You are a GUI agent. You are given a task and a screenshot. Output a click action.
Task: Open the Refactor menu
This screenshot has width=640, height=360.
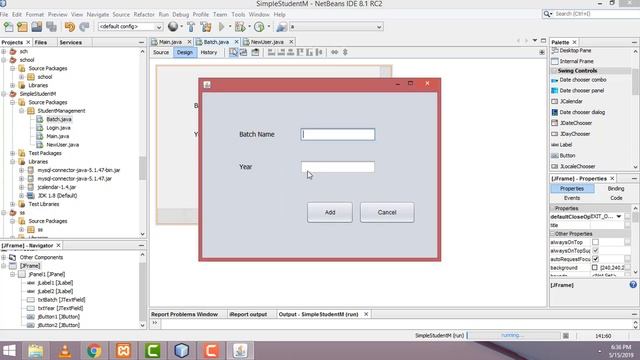coord(144,14)
